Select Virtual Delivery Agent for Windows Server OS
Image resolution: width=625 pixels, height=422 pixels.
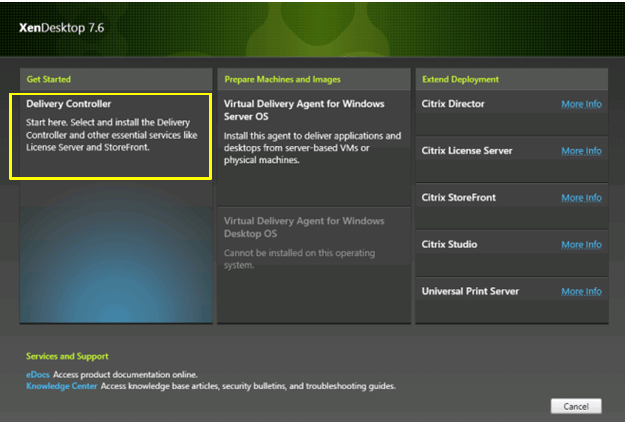[314, 148]
